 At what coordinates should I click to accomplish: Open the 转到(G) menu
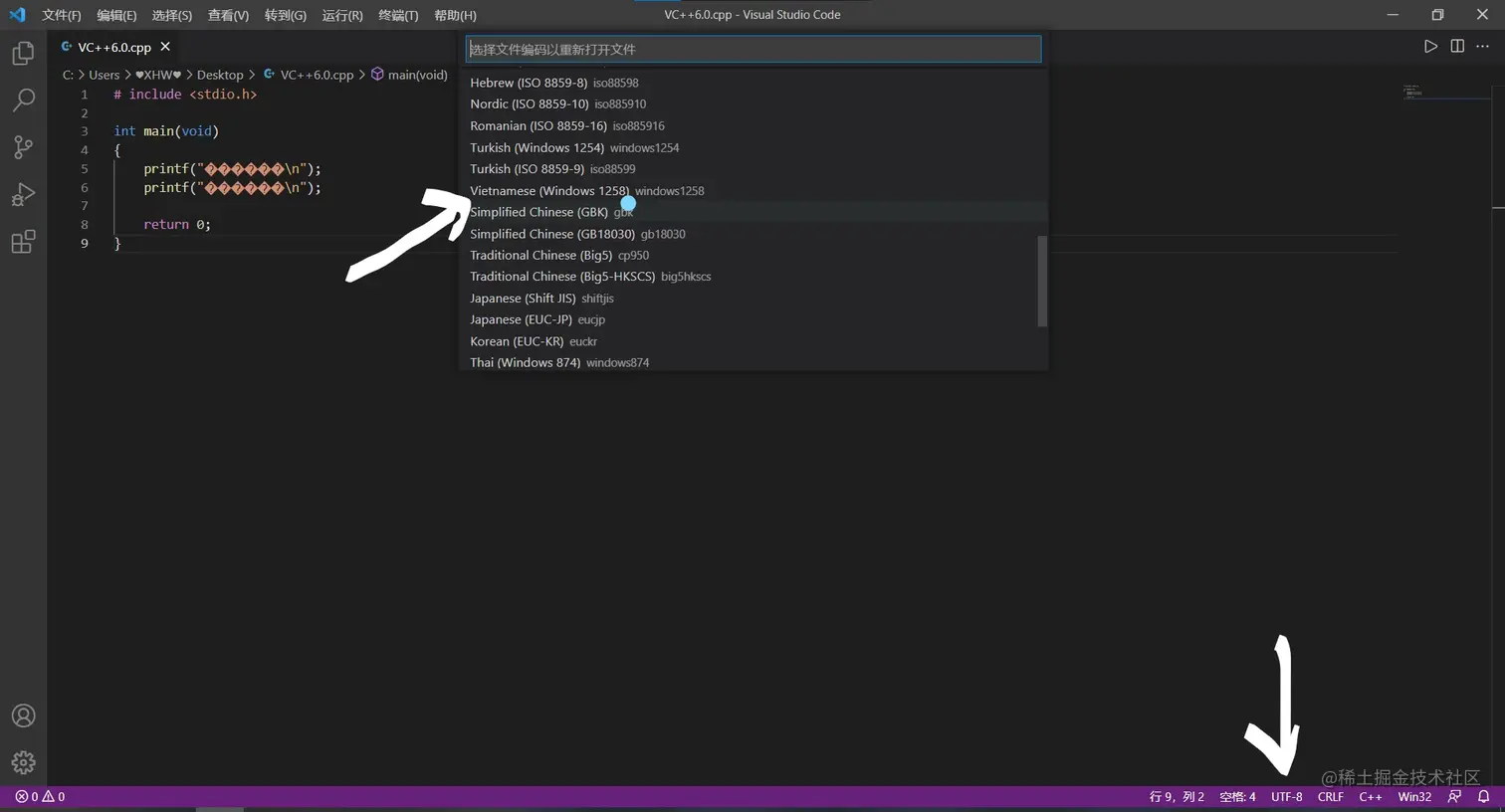(x=286, y=15)
